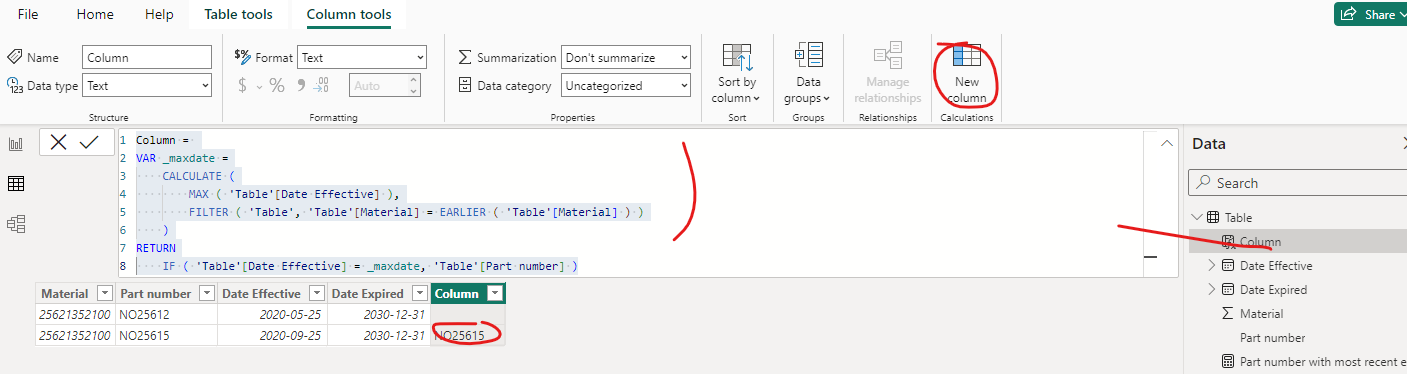Switch to the Home tab
Viewport: 1407px width, 374px height.
coord(95,14)
